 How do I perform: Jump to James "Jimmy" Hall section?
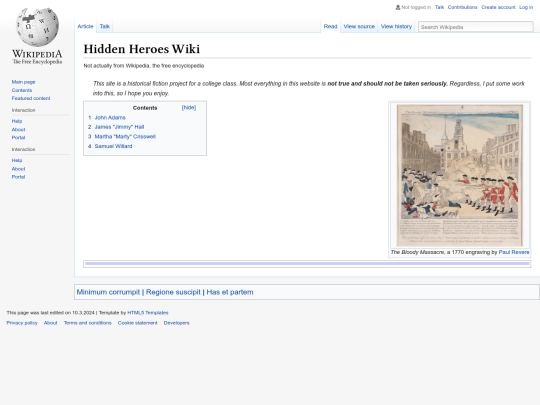119,127
